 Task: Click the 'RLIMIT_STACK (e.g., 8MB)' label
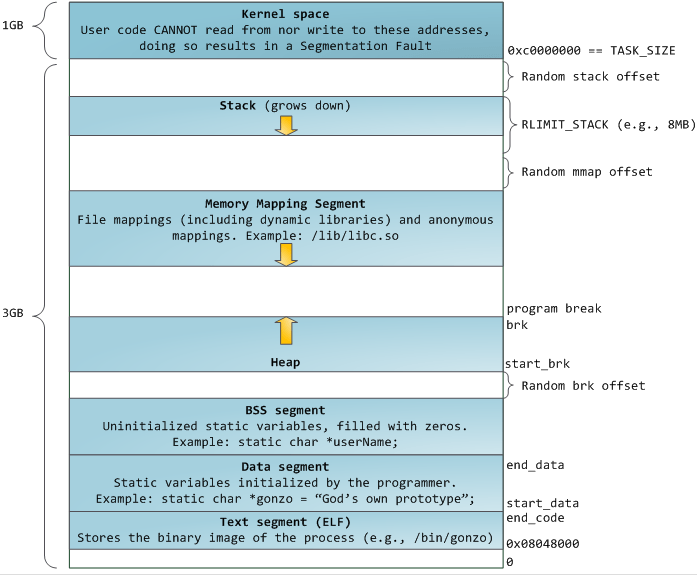click(x=608, y=124)
